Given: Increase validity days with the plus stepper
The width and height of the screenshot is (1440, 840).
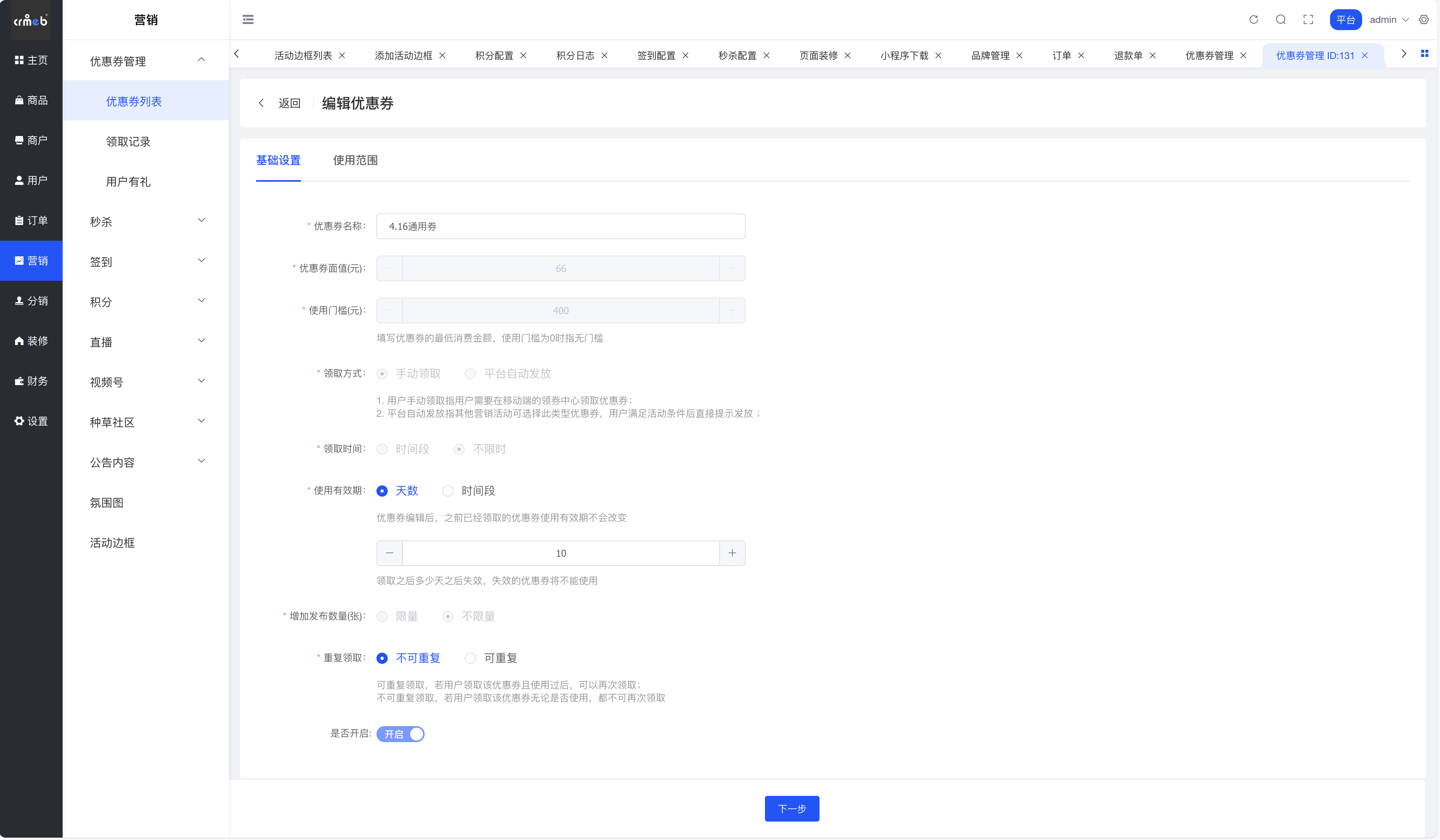Looking at the screenshot, I should pos(732,553).
